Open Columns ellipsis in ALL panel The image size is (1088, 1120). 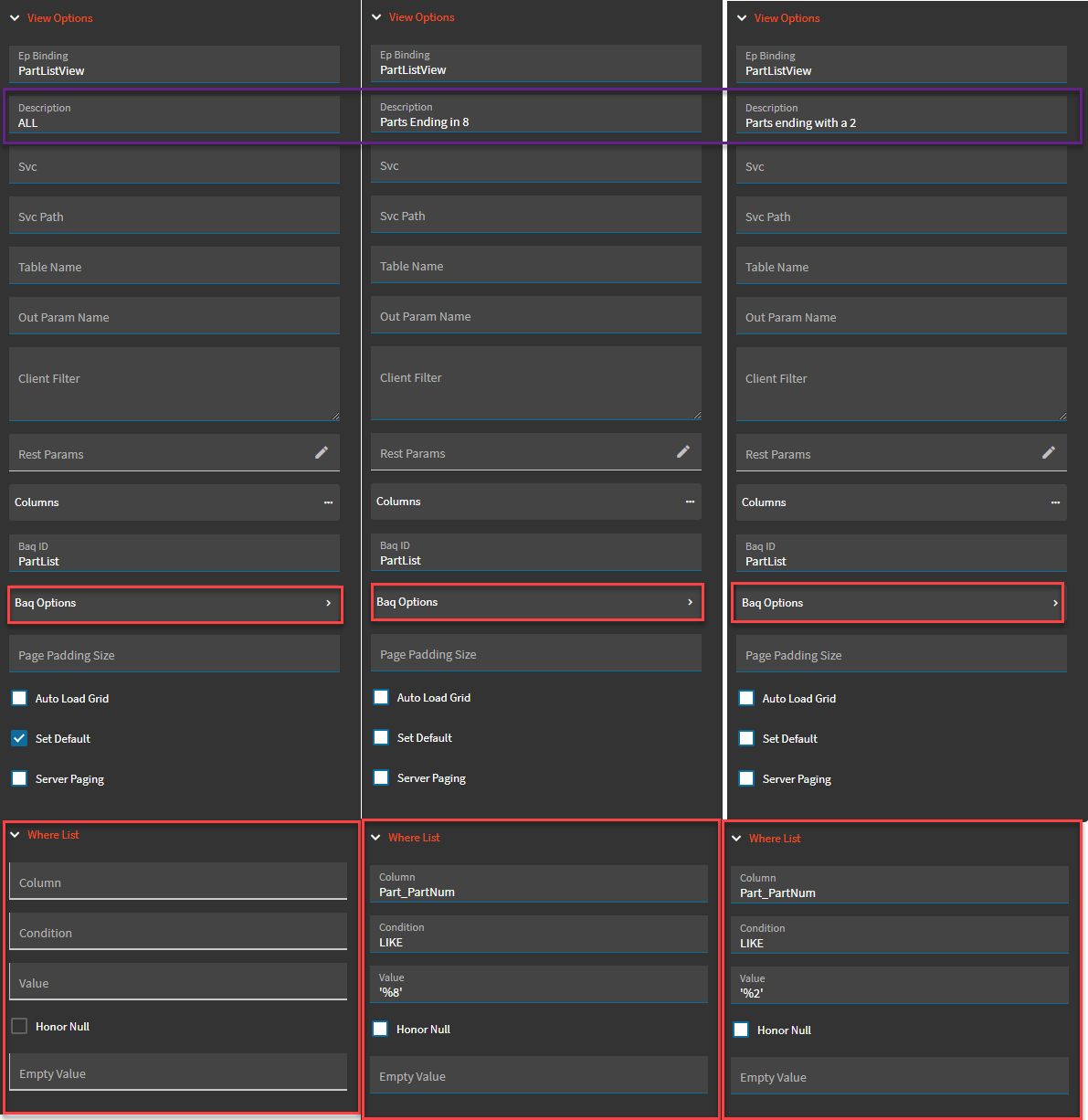pos(328,502)
